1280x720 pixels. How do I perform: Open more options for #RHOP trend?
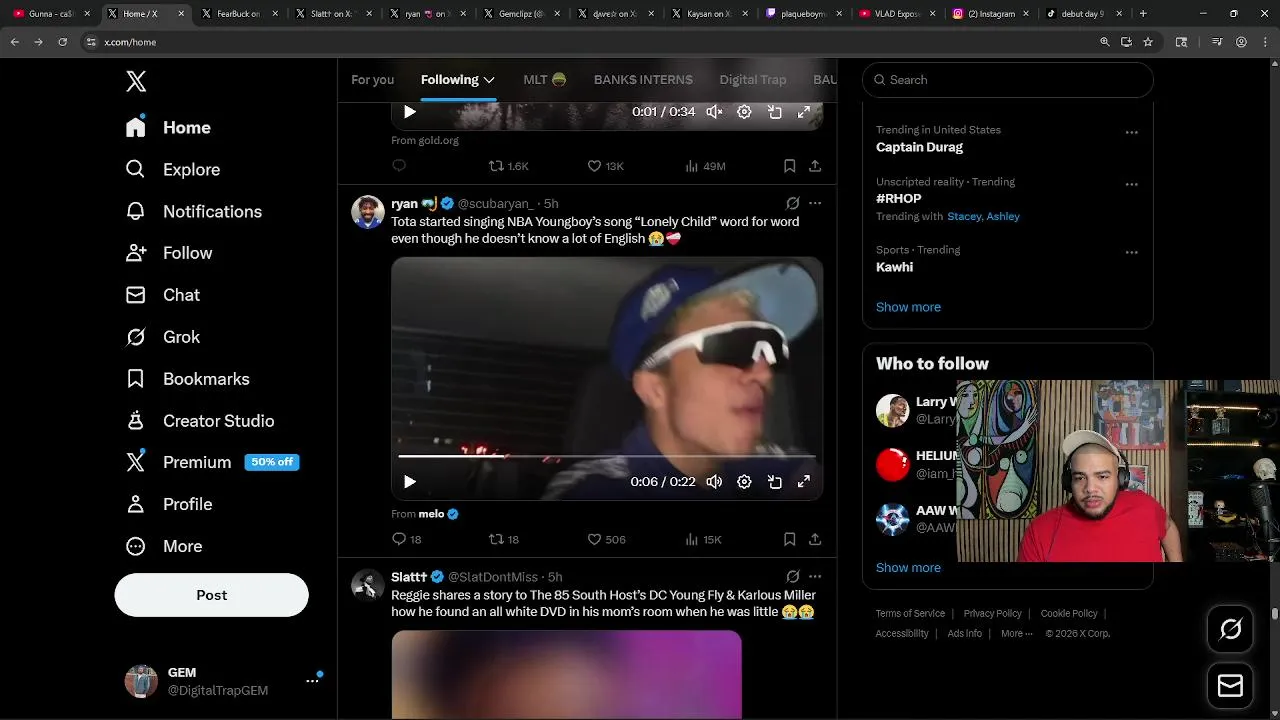pos(1131,184)
